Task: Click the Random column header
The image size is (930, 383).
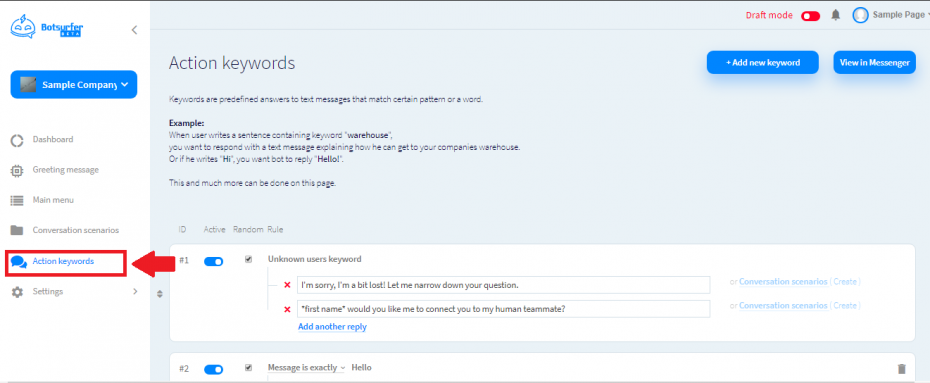Action: point(249,229)
